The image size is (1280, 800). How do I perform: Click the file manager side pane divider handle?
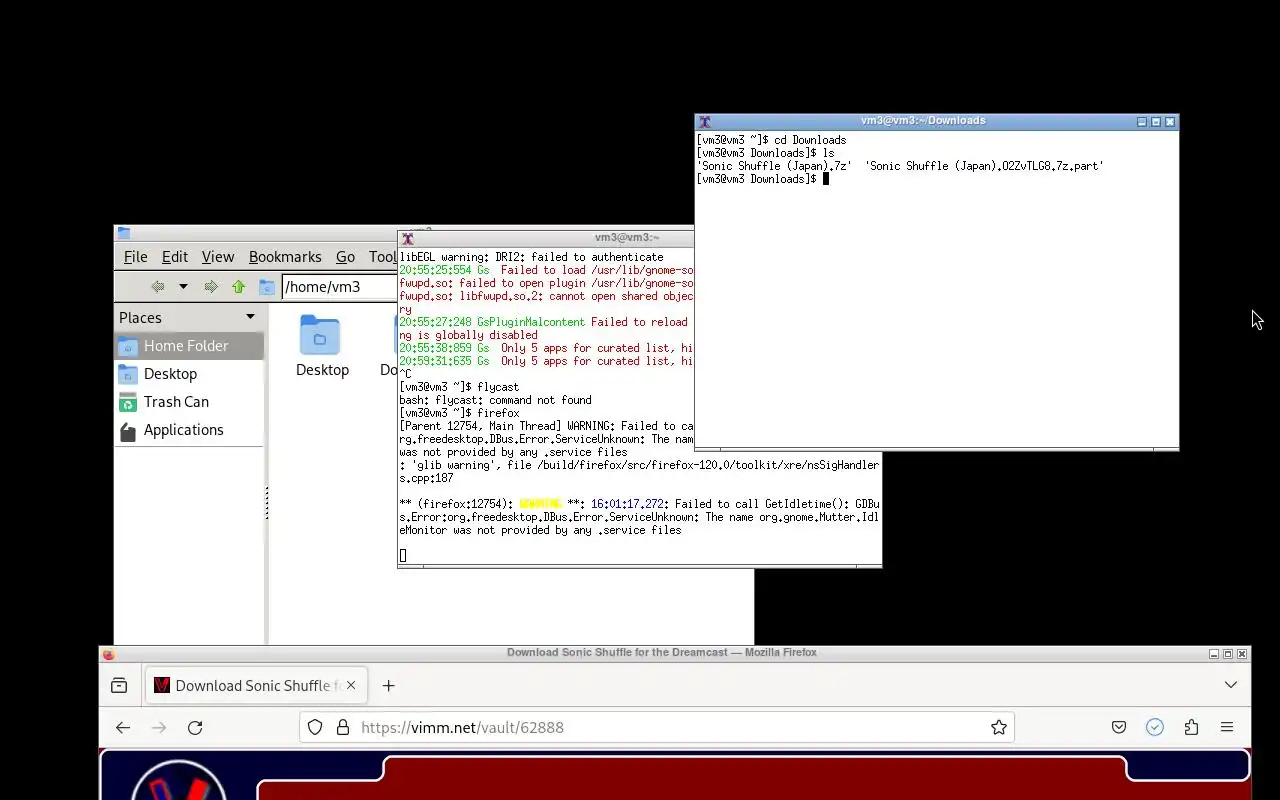(x=266, y=503)
